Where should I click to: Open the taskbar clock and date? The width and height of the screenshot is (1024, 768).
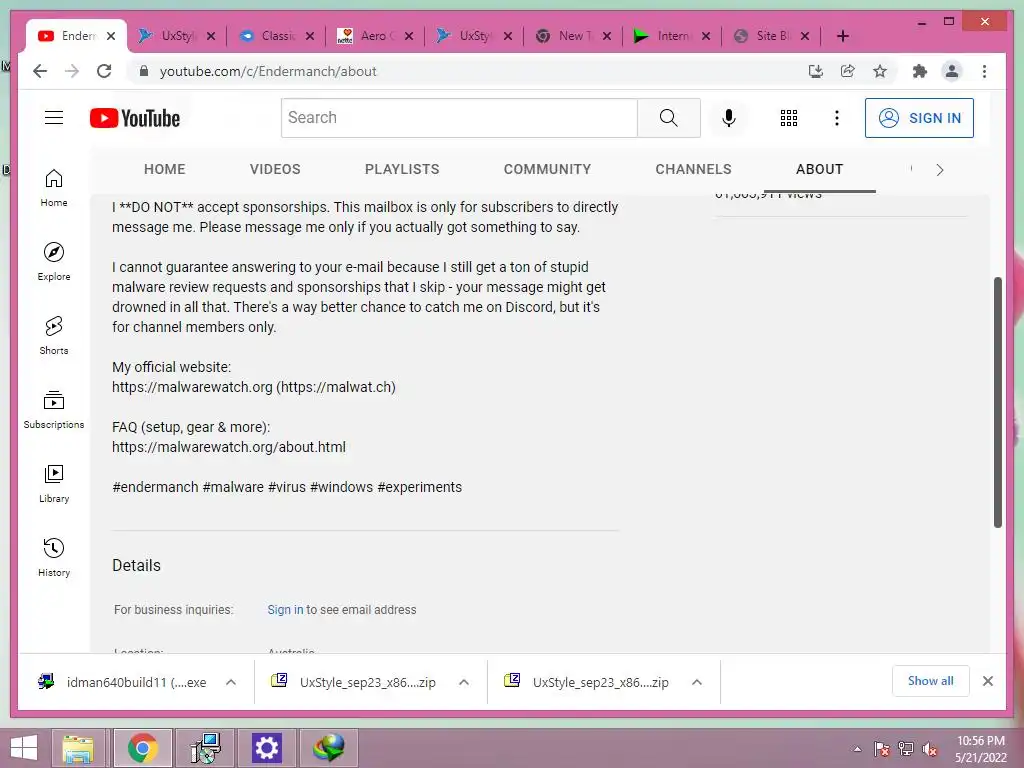[x=980, y=749]
